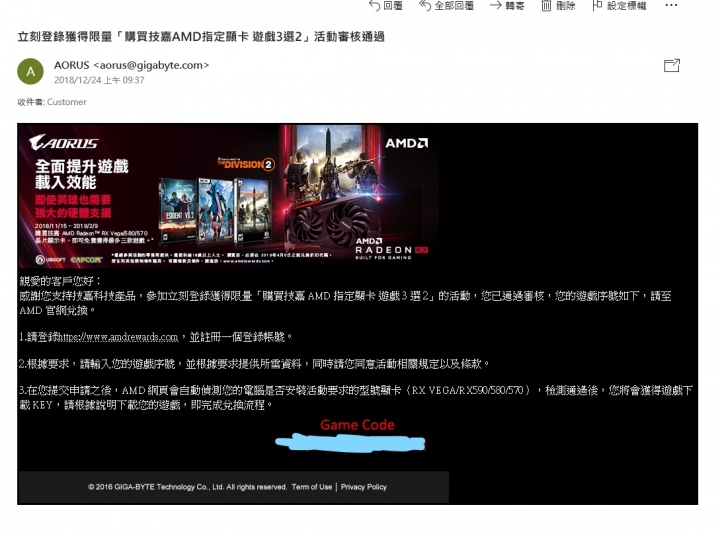Click the recipient name Customer

(67, 102)
